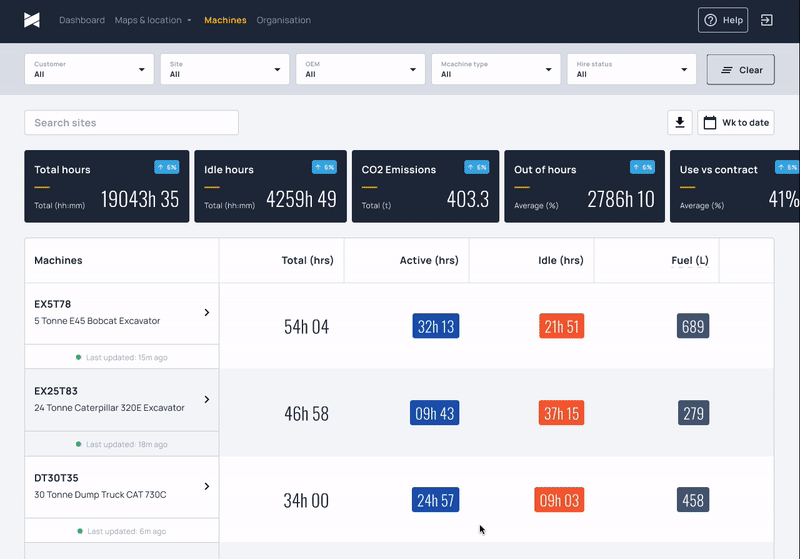Open the Customer filter dropdown
Viewport: 800px width, 559px height.
click(x=89, y=69)
